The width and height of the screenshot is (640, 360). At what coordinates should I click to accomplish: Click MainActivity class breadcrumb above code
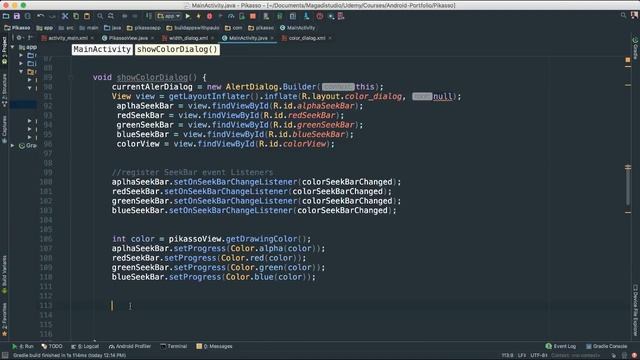coord(102,49)
